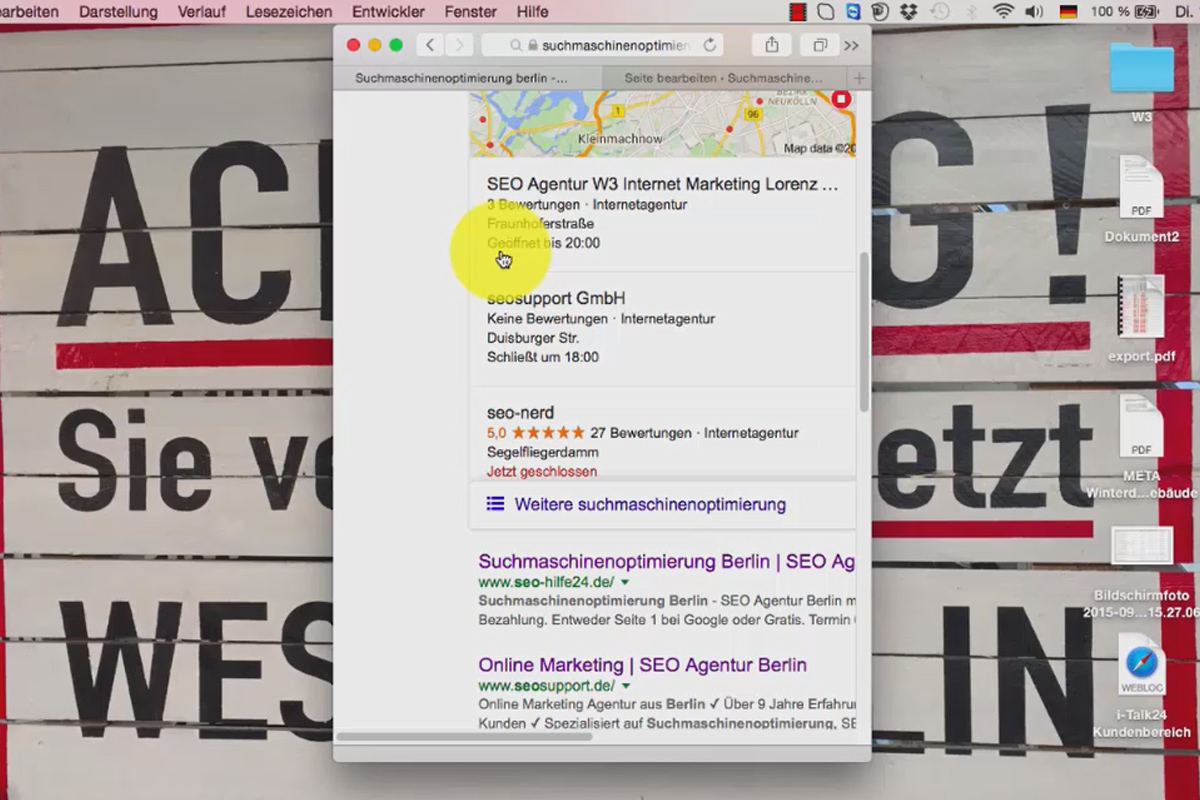
Task: Reload the page via address bar icon
Action: click(x=710, y=45)
